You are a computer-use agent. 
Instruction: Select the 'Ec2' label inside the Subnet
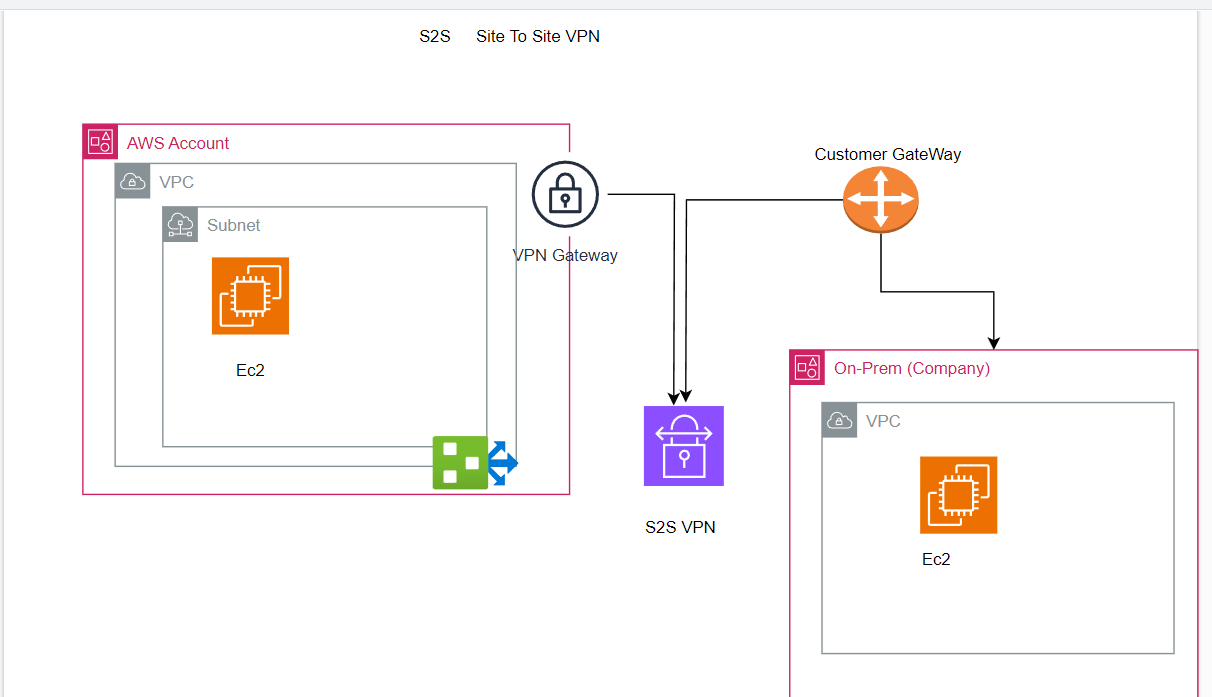click(x=250, y=371)
